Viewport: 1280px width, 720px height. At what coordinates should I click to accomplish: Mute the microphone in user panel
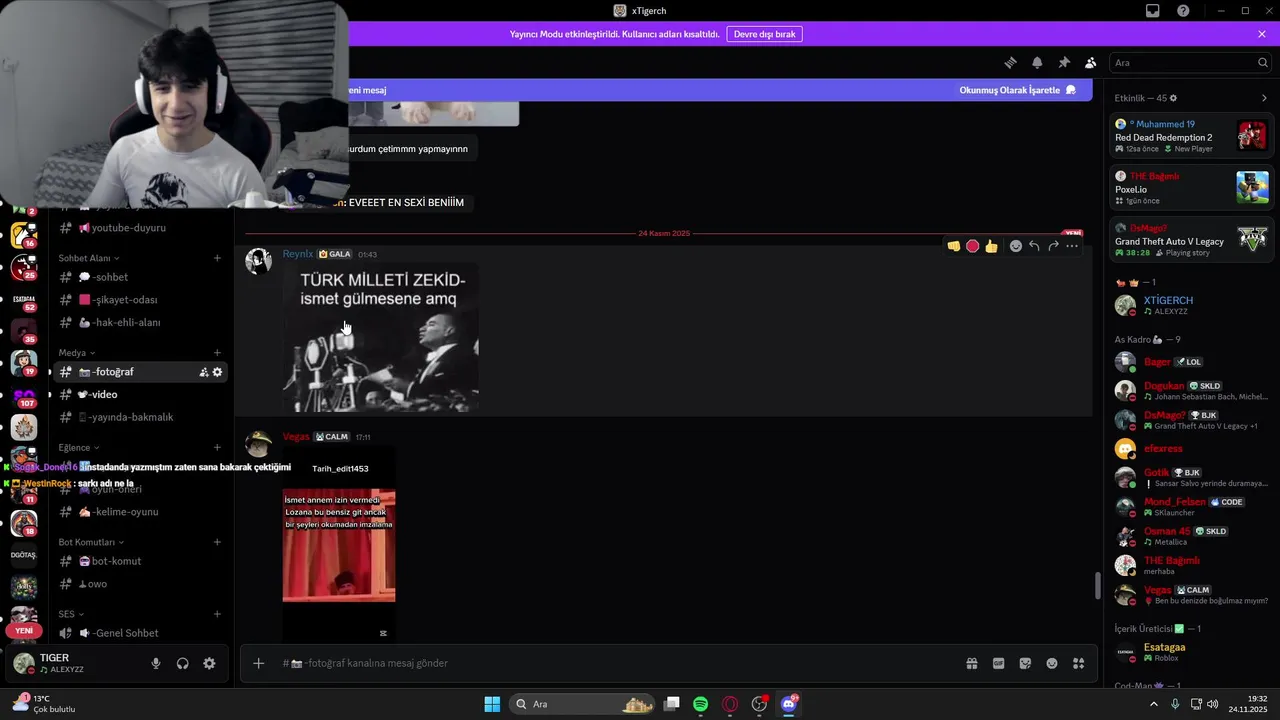(x=156, y=663)
